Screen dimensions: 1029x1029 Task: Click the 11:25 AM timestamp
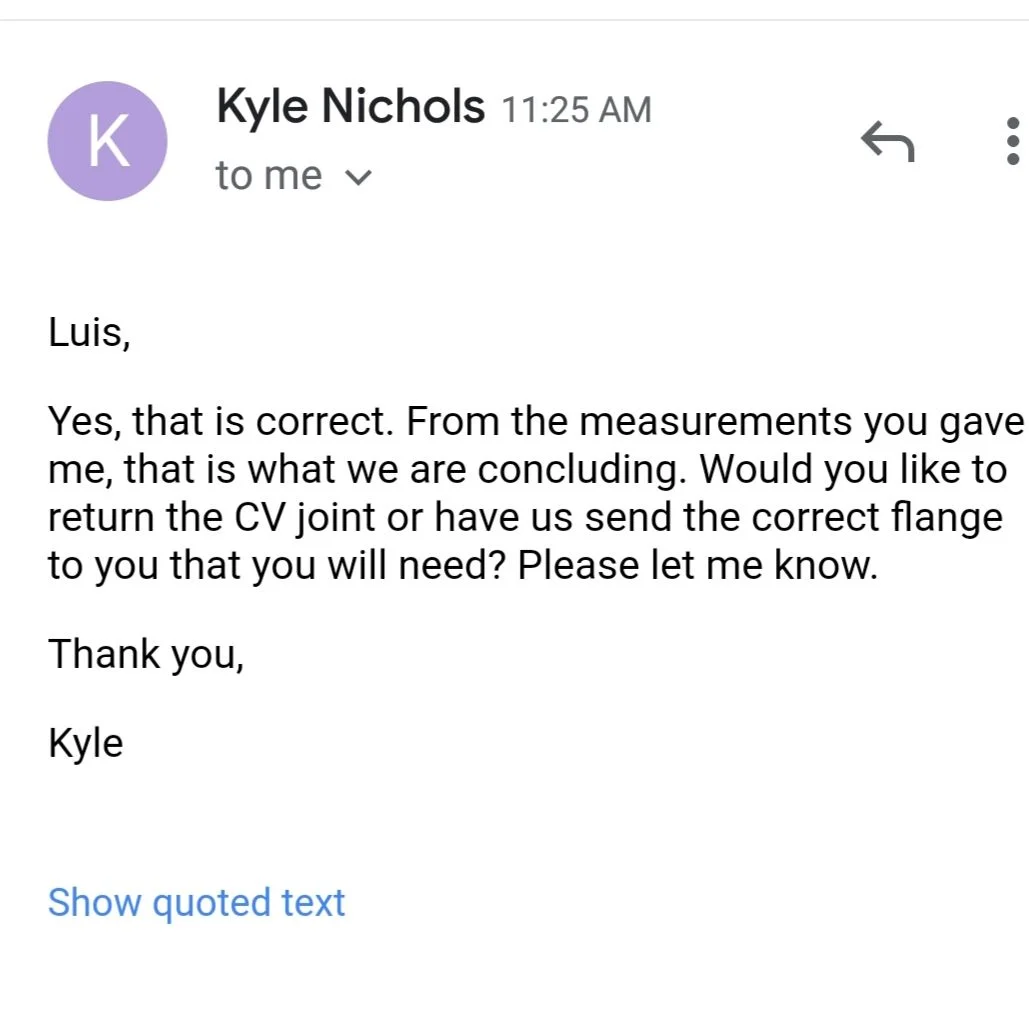(x=575, y=109)
